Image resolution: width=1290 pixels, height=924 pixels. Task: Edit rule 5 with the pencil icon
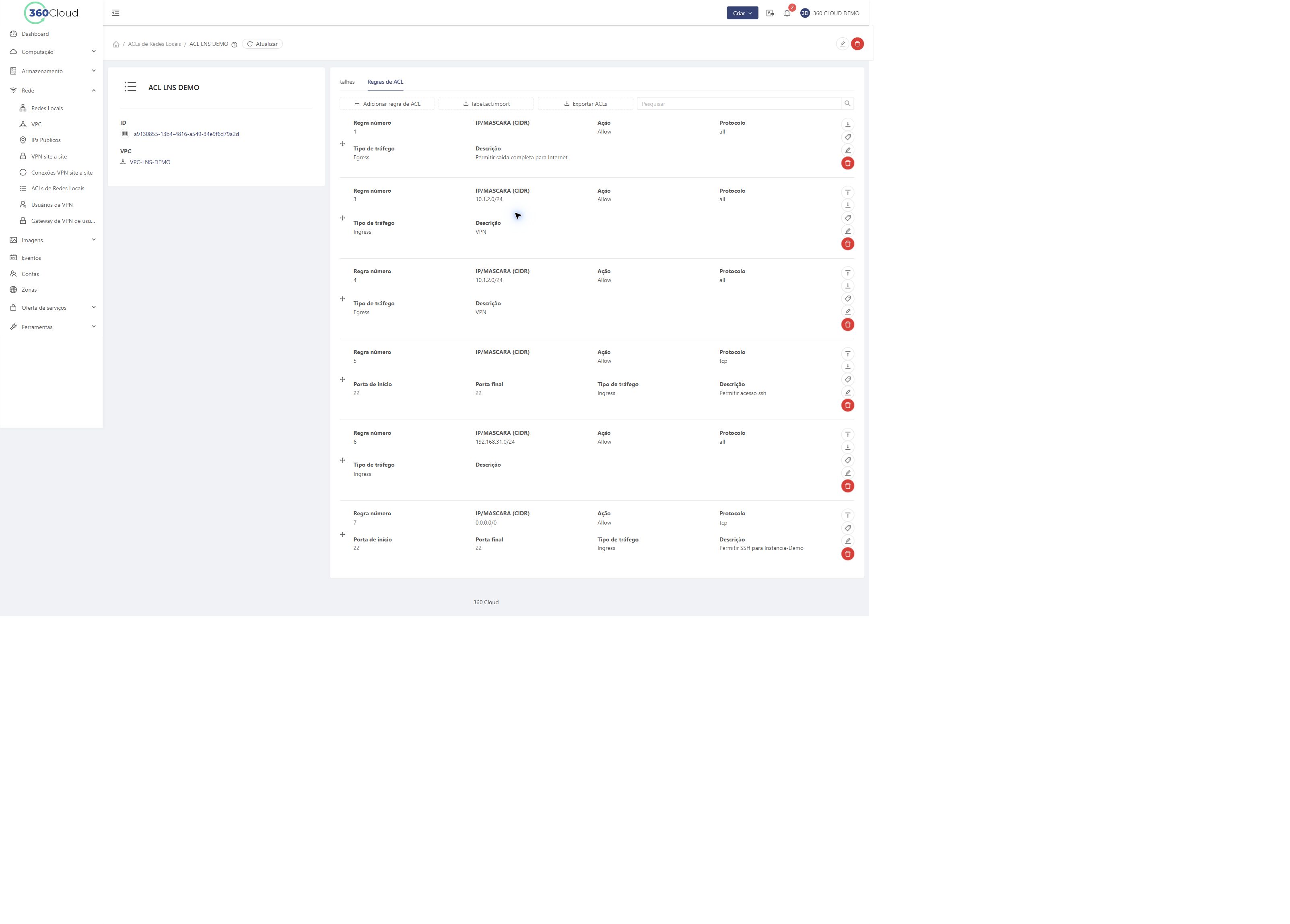(847, 392)
